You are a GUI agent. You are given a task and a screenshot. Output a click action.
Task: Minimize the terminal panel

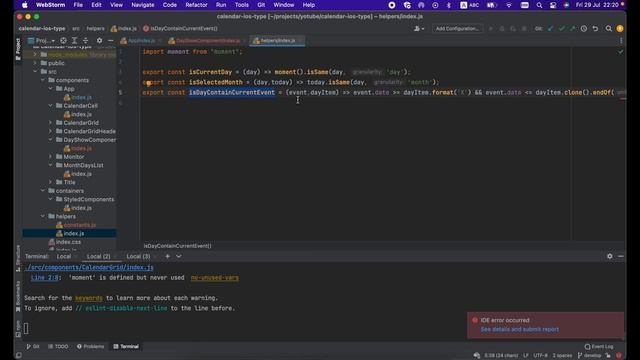coord(621,256)
